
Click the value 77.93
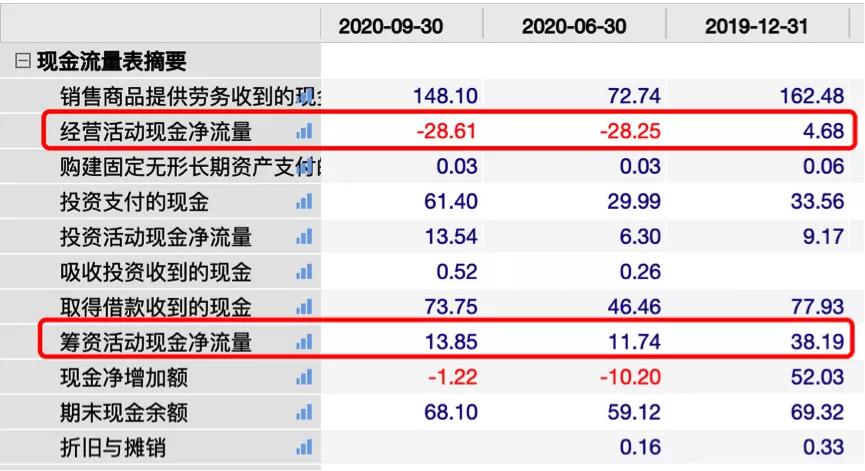818,307
